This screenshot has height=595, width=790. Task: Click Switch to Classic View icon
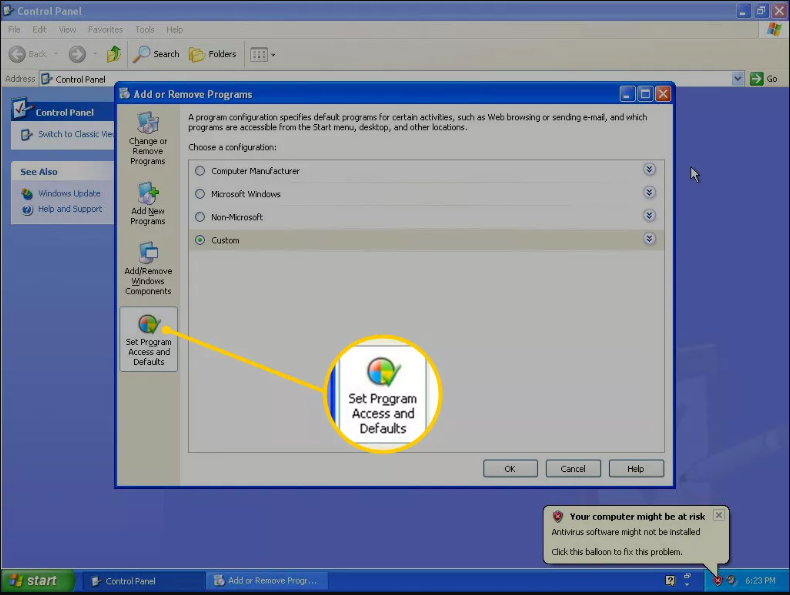tap(27, 135)
